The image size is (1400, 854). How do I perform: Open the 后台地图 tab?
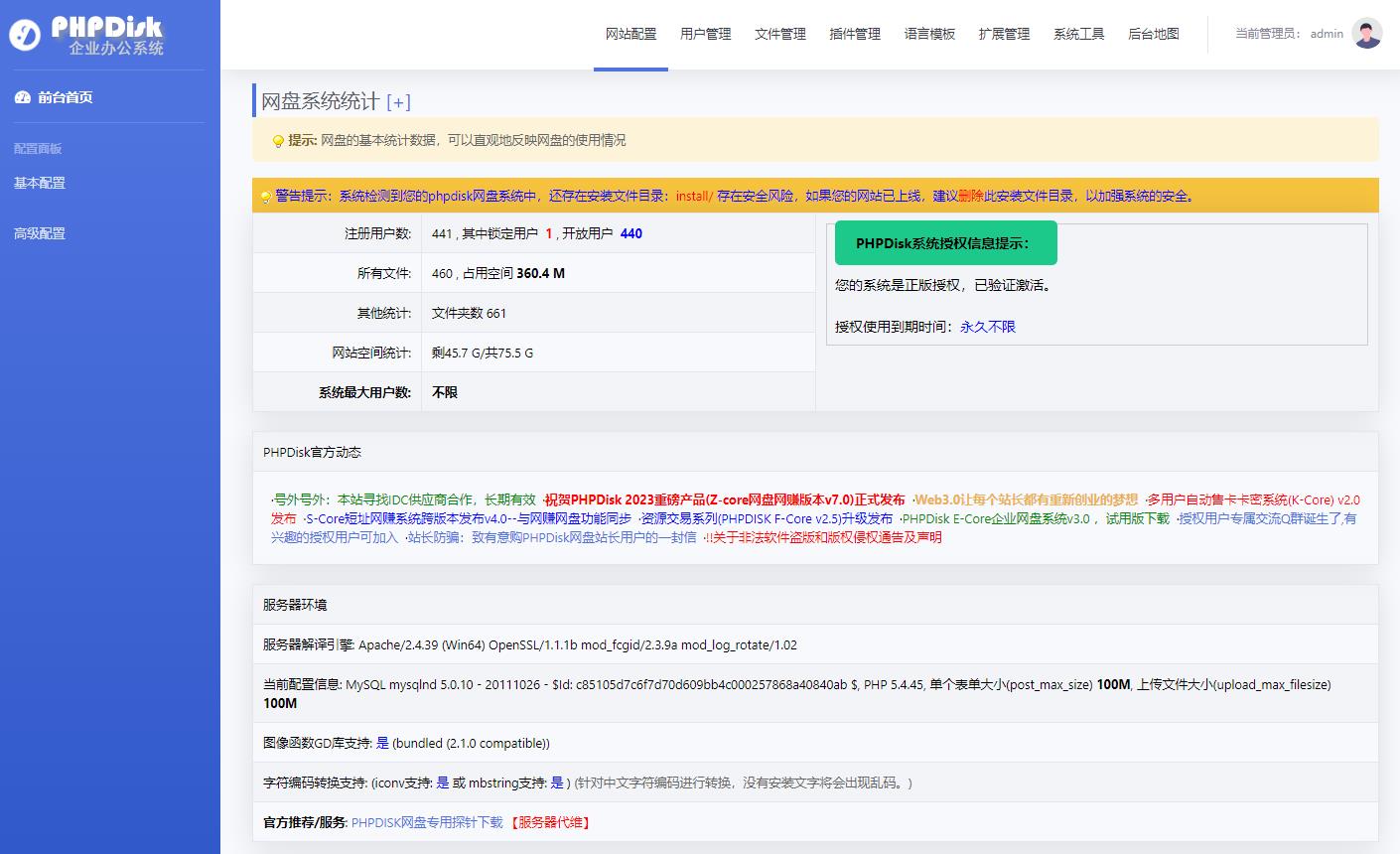point(1154,34)
